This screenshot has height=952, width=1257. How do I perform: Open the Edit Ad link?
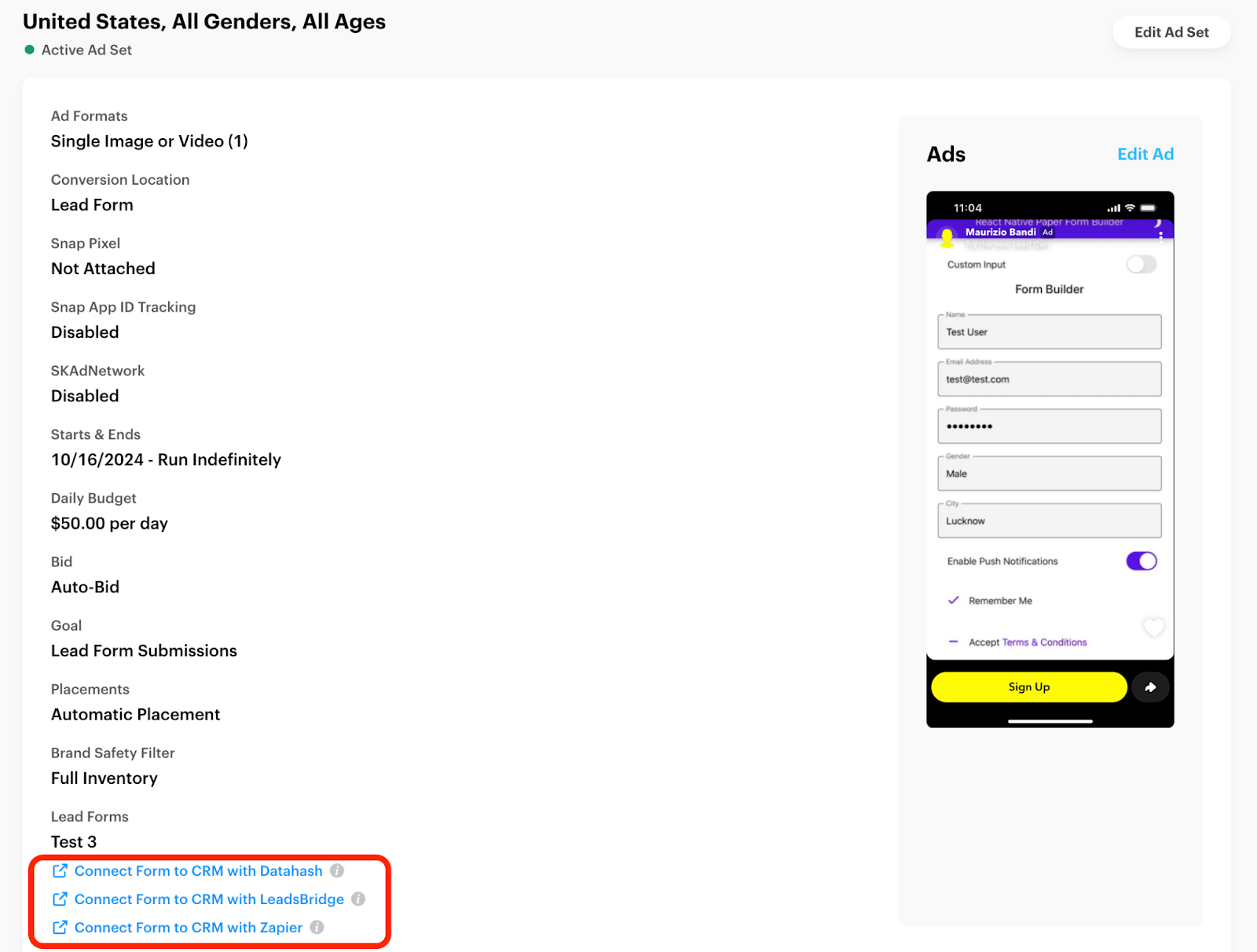(x=1145, y=154)
